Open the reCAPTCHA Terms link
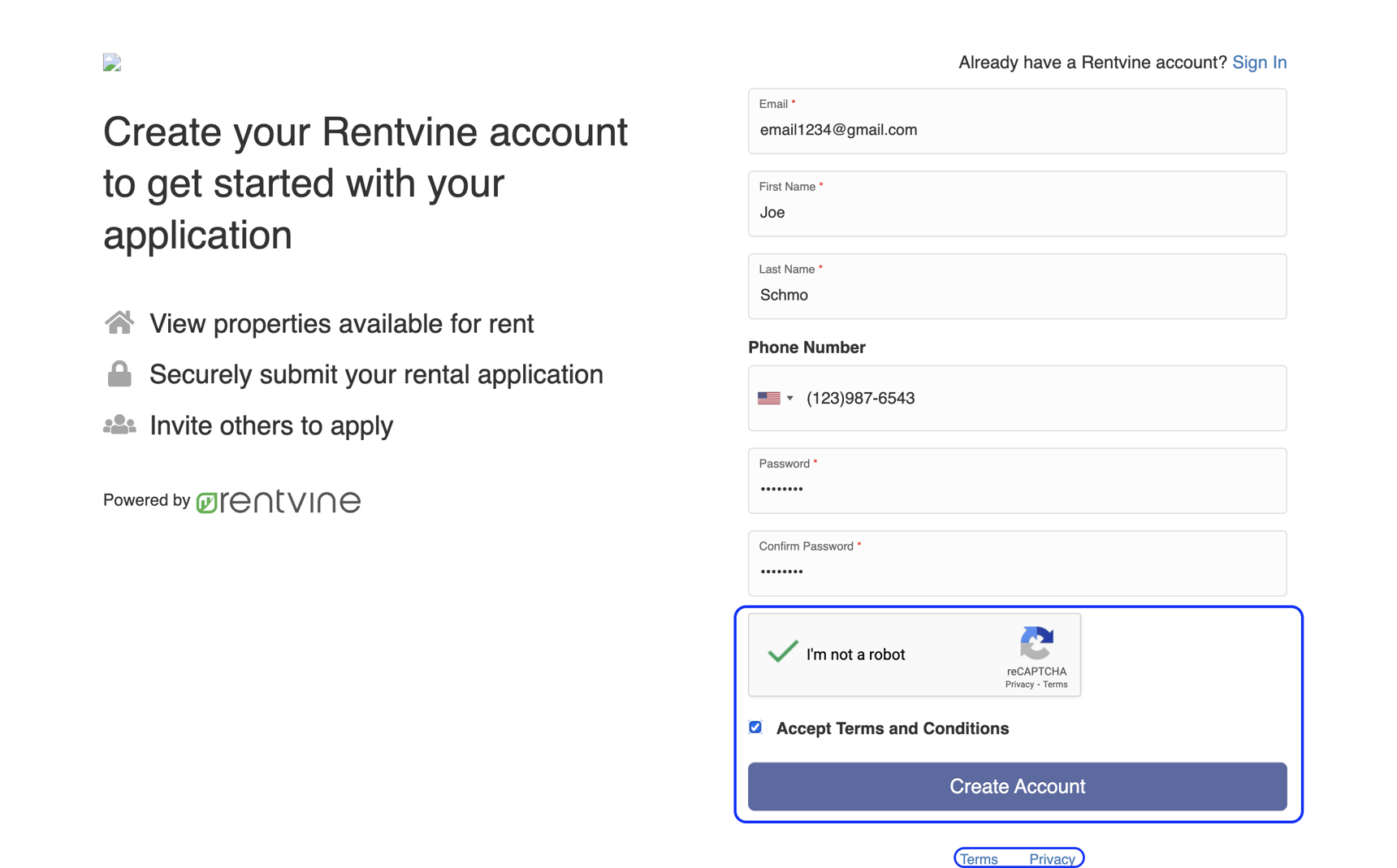 coord(1053,684)
